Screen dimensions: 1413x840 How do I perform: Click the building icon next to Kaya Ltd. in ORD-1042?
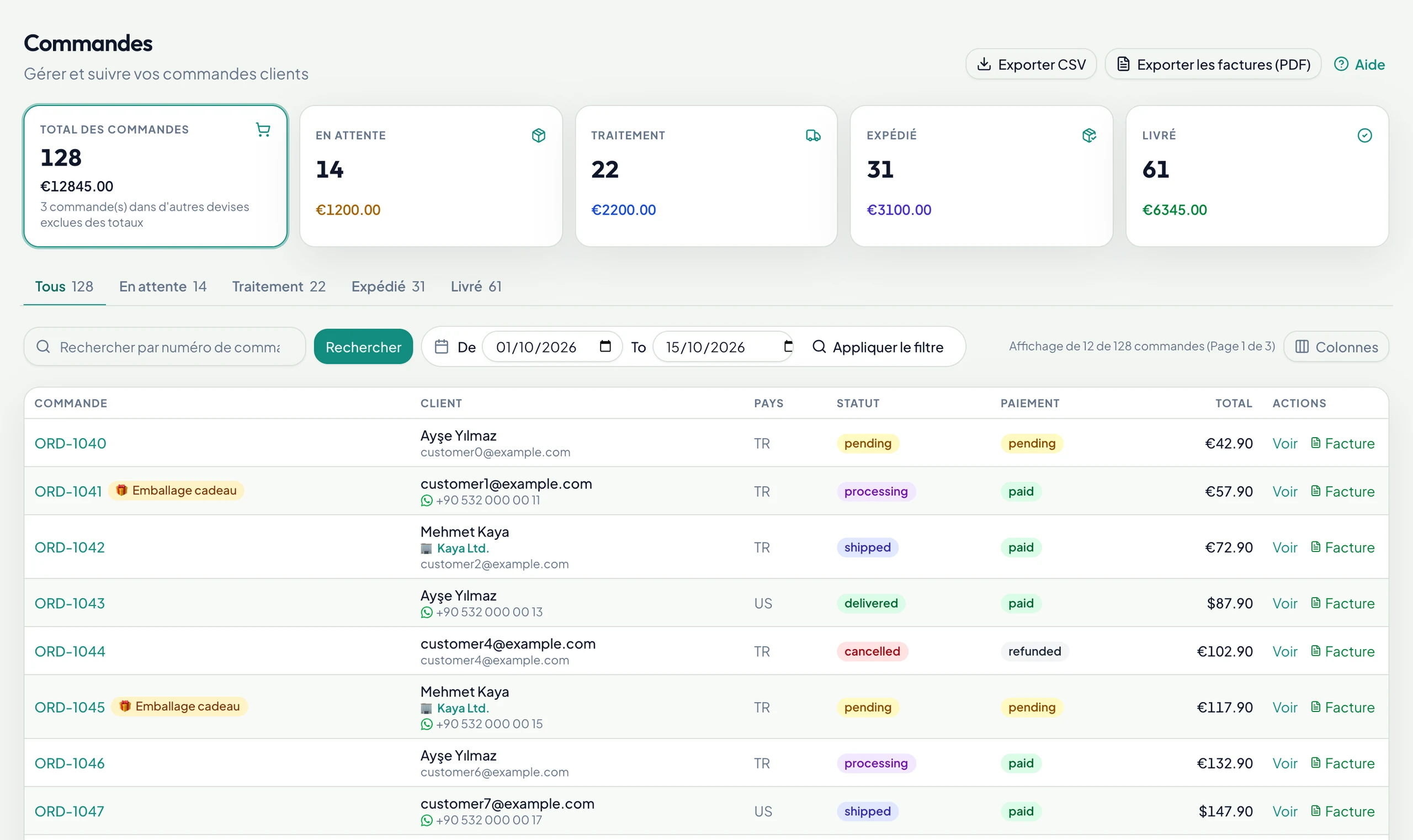click(x=426, y=549)
